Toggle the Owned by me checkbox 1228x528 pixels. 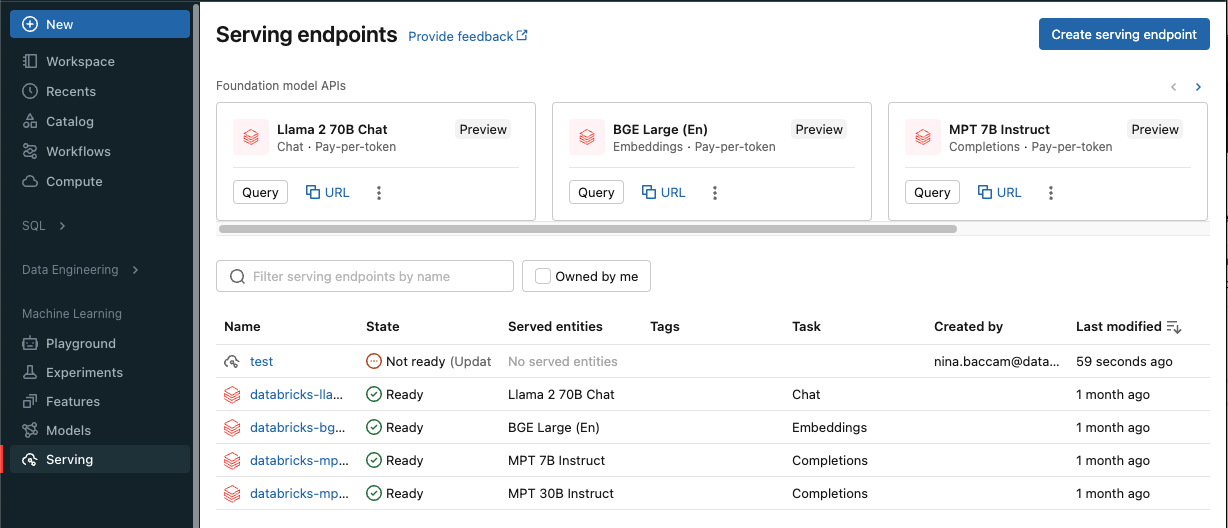(543, 277)
